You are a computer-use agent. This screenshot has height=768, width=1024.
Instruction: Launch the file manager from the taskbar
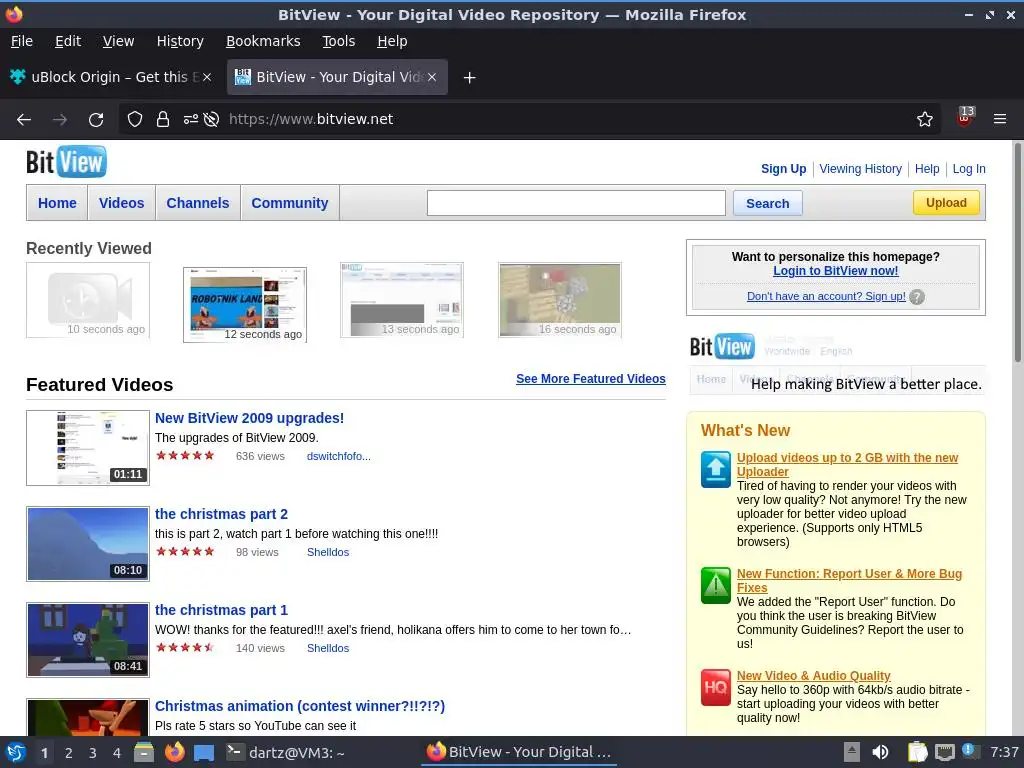click(x=144, y=752)
